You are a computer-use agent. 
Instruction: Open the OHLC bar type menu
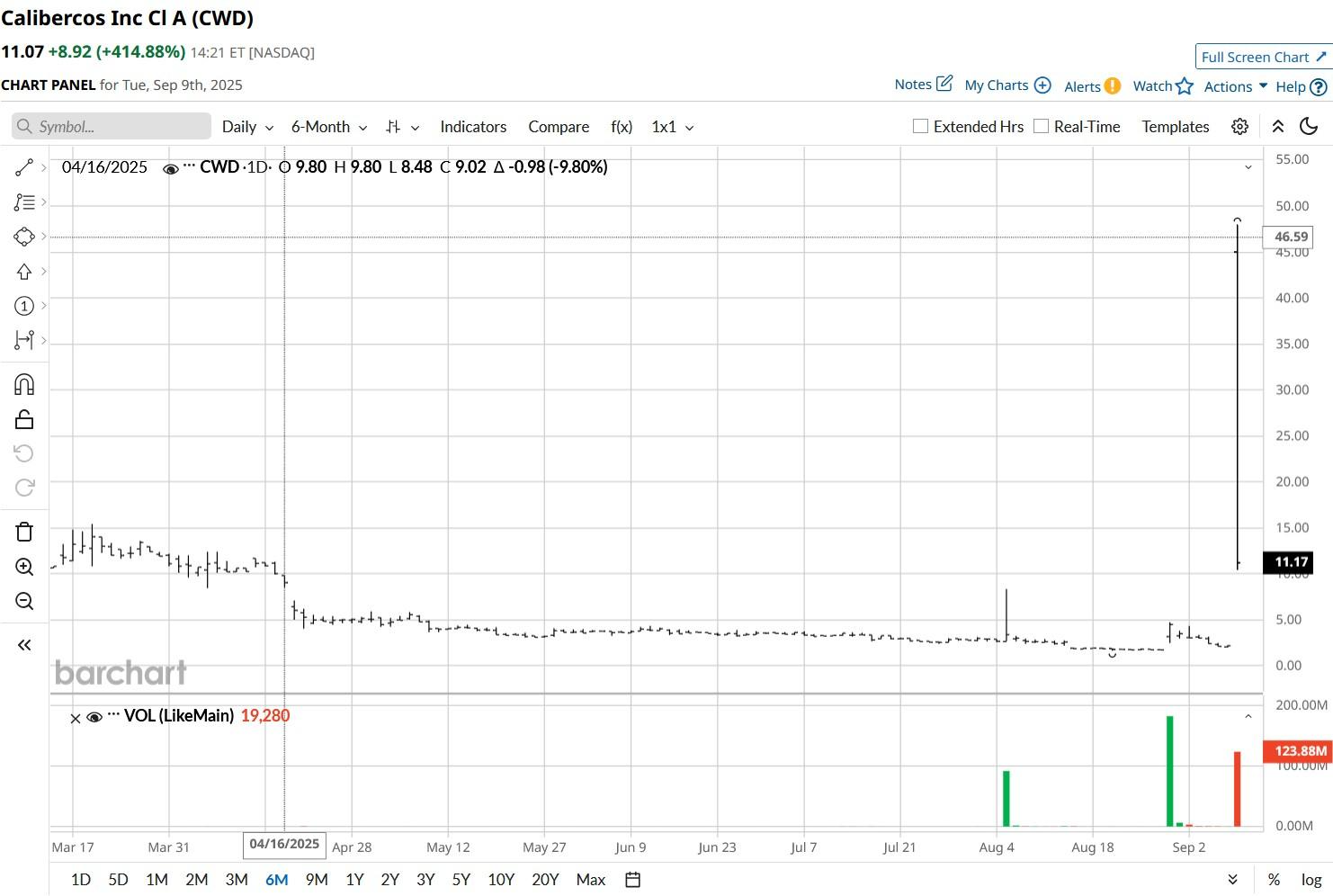402,127
